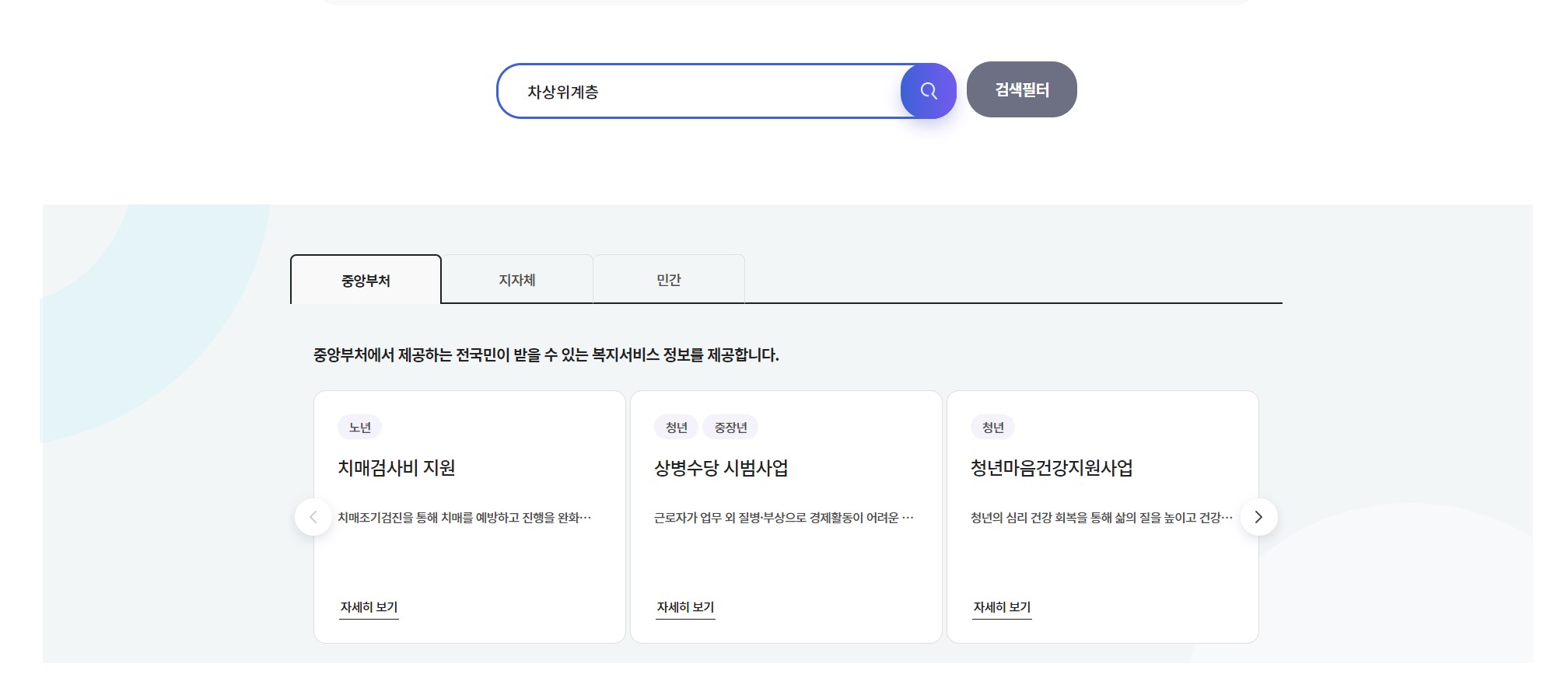Click the 근로자가 업무 외 description text
Screen dimensions: 1568x695
point(784,518)
